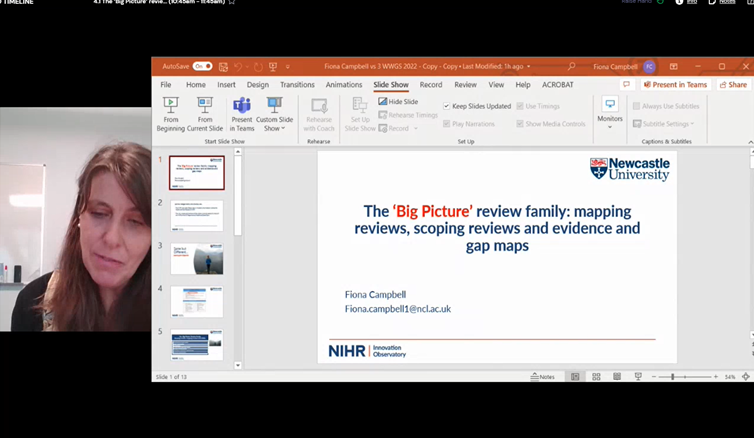This screenshot has height=438, width=754.
Task: Open Set Up Slide Show
Action: point(360,114)
